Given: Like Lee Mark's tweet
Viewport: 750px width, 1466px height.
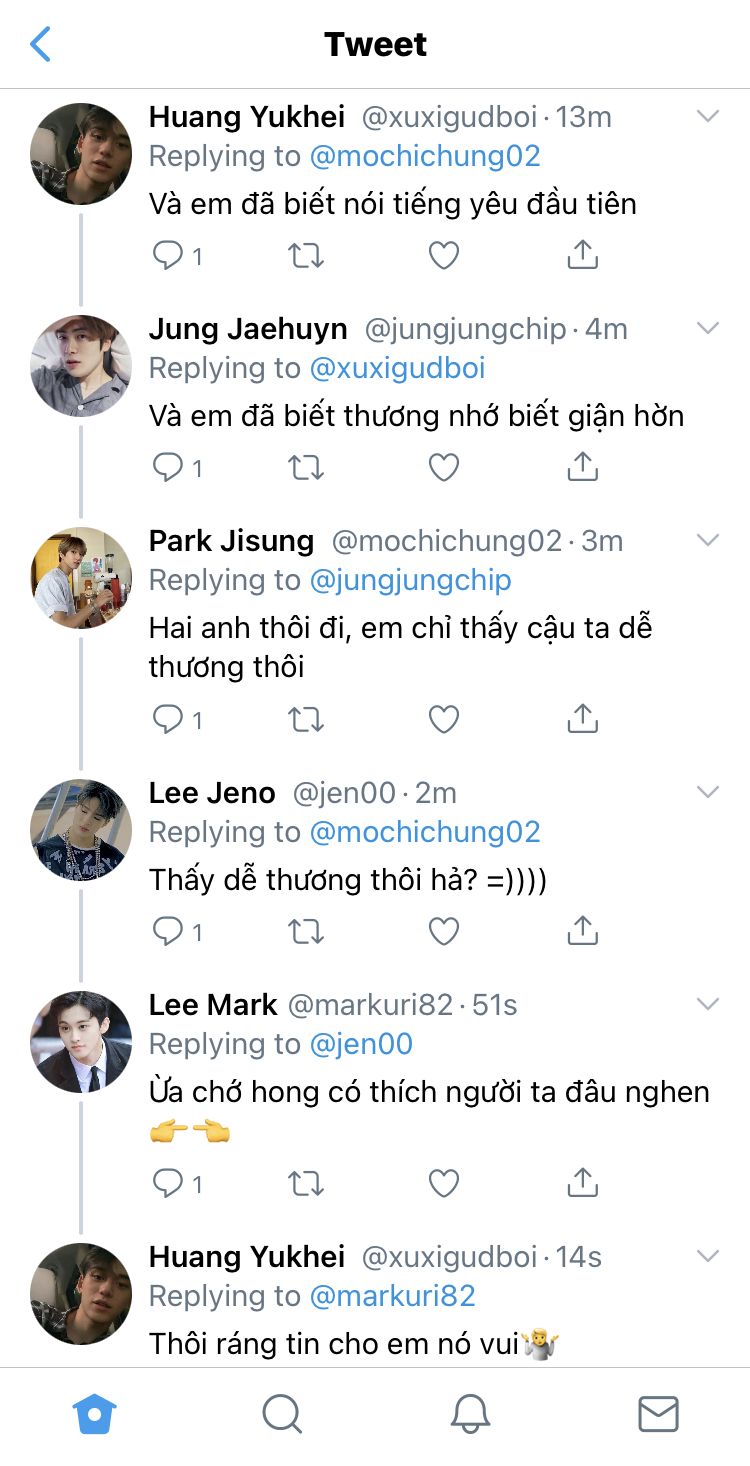Looking at the screenshot, I should click(x=443, y=1184).
